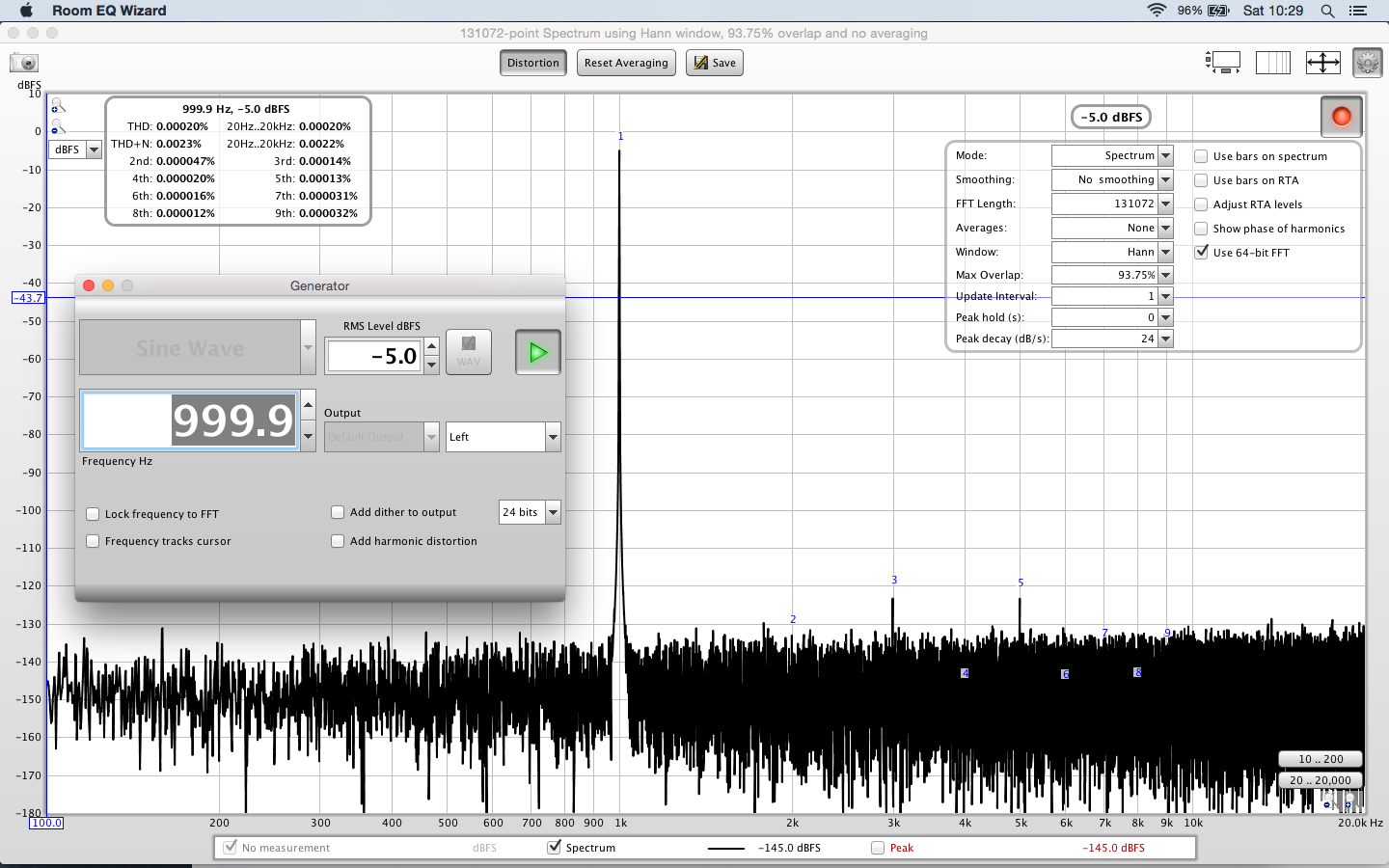Click the Save button
Viewport: 1389px width, 868px height.
coord(715,63)
